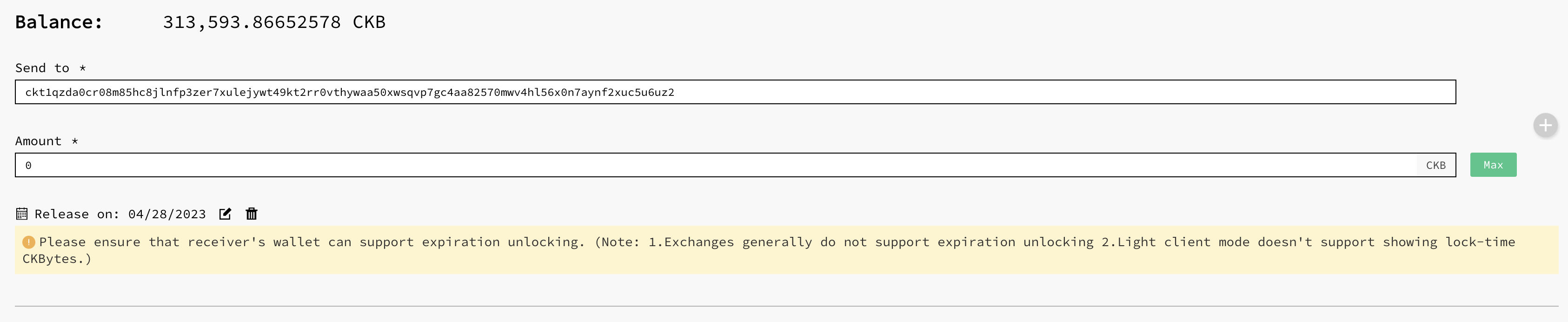Image resolution: width=1568 pixels, height=322 pixels.
Task: Click the CKB unit next to the balance
Action: click(369, 22)
